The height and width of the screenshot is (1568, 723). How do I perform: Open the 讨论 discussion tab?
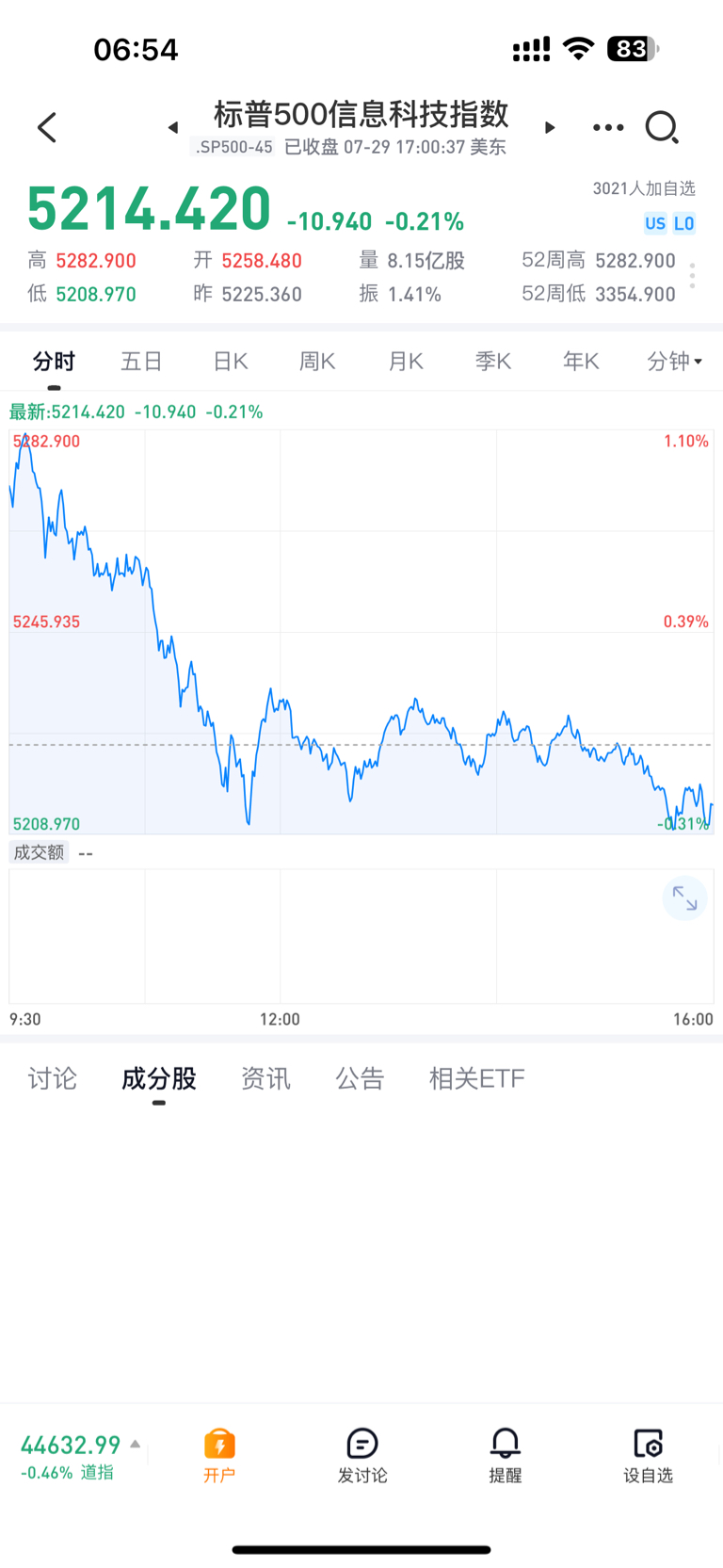pos(53,1078)
